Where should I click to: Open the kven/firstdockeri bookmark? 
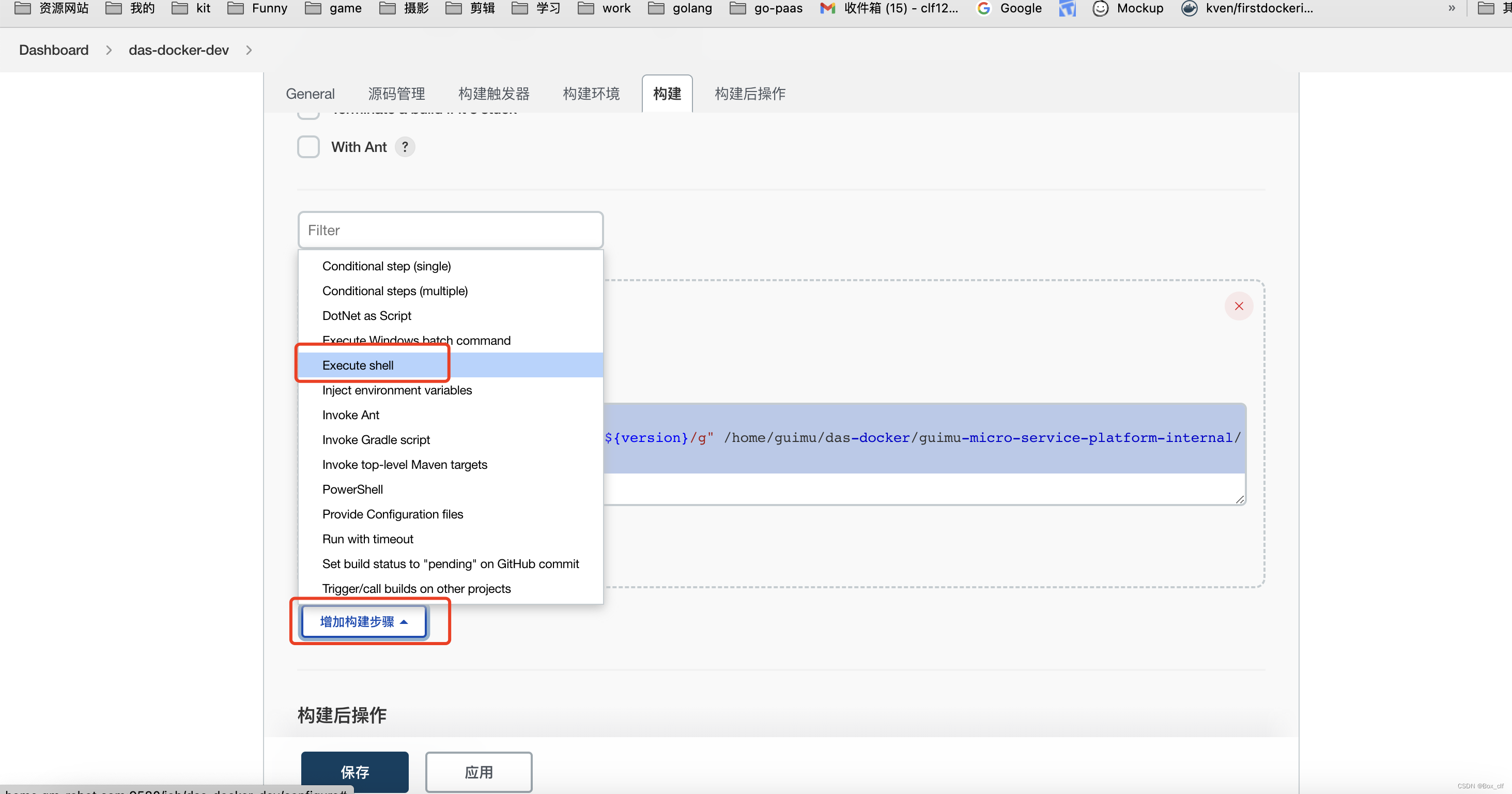pyautogui.click(x=1247, y=8)
